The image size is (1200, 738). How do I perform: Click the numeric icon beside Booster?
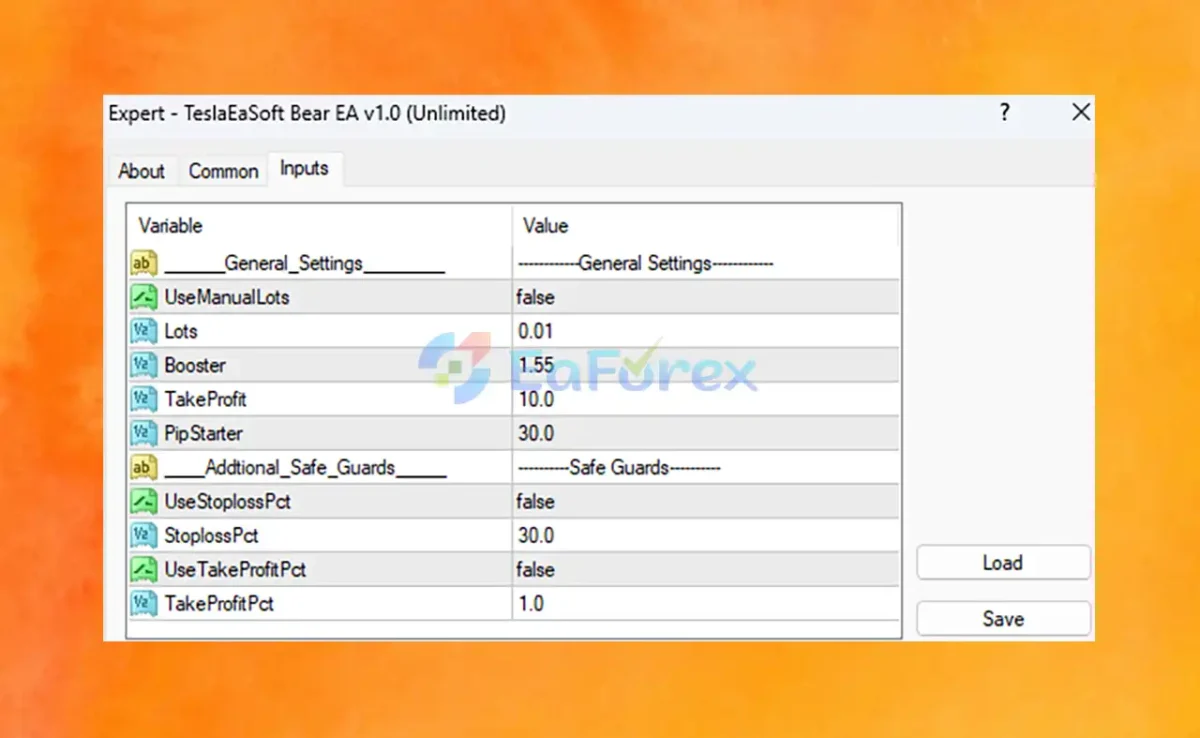pyautogui.click(x=144, y=365)
